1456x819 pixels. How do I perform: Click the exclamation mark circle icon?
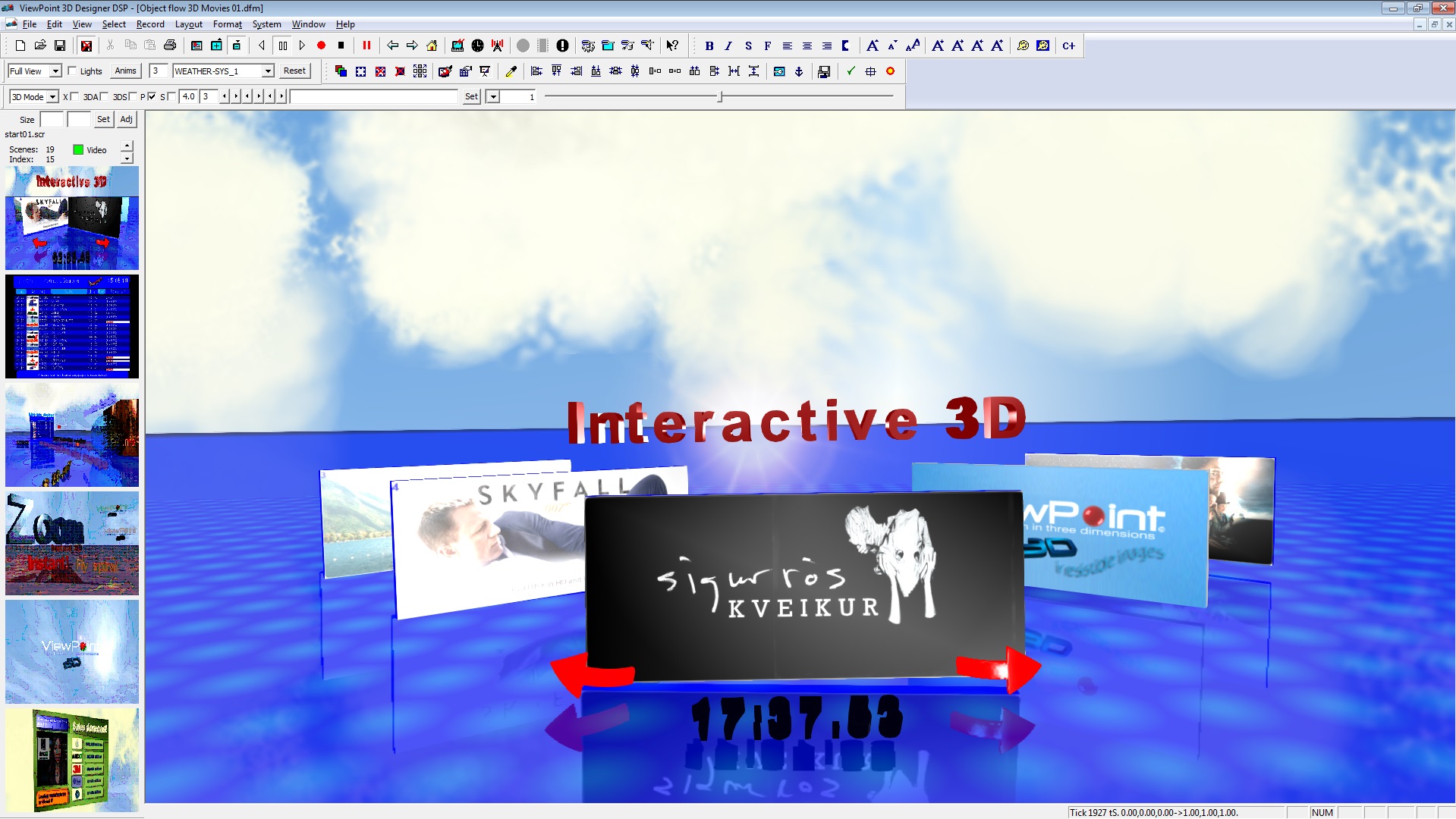pyautogui.click(x=562, y=45)
